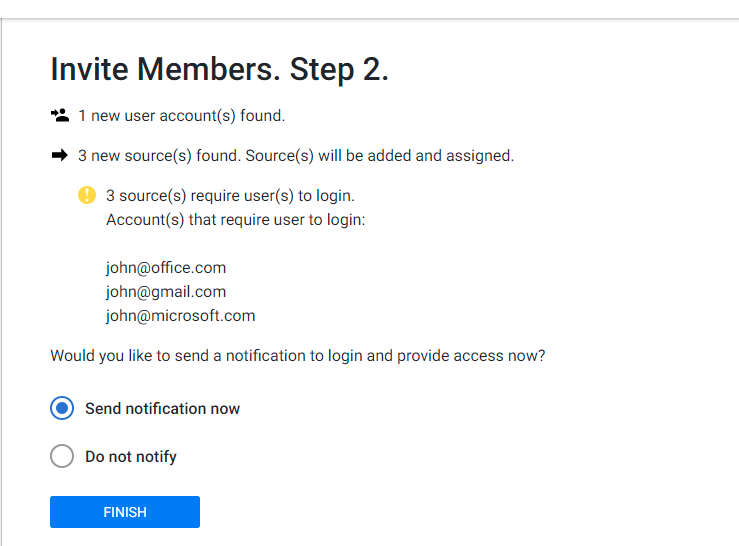Click the '1 new user account(s) found' message
This screenshot has width=739, height=546.
pyautogui.click(x=181, y=116)
